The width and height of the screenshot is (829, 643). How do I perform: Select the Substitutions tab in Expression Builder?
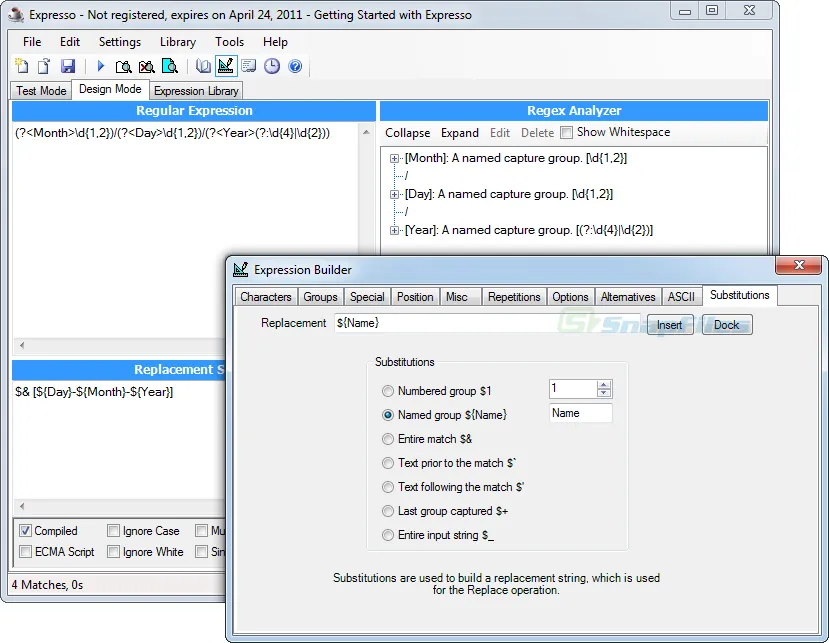click(x=739, y=295)
